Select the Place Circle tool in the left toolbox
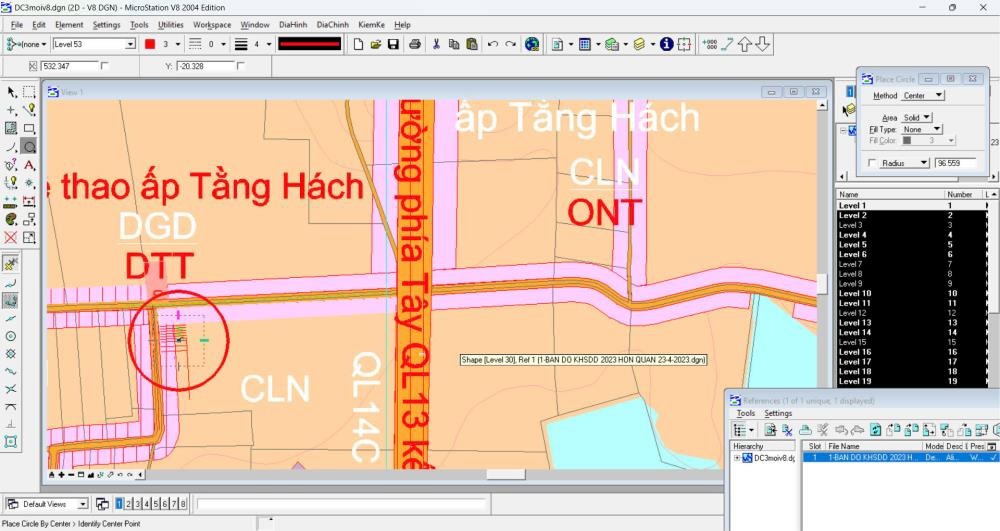The height and width of the screenshot is (531, 1000). [x=29, y=147]
